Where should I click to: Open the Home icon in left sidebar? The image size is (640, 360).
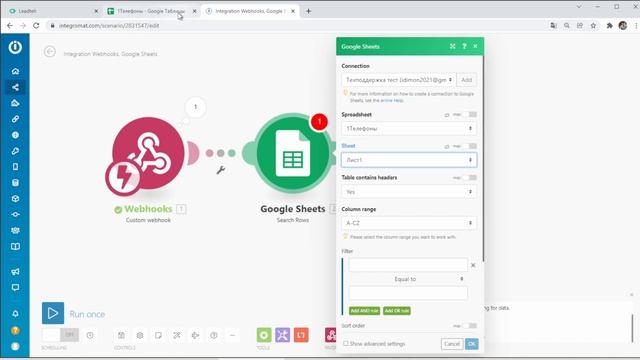click(x=15, y=71)
